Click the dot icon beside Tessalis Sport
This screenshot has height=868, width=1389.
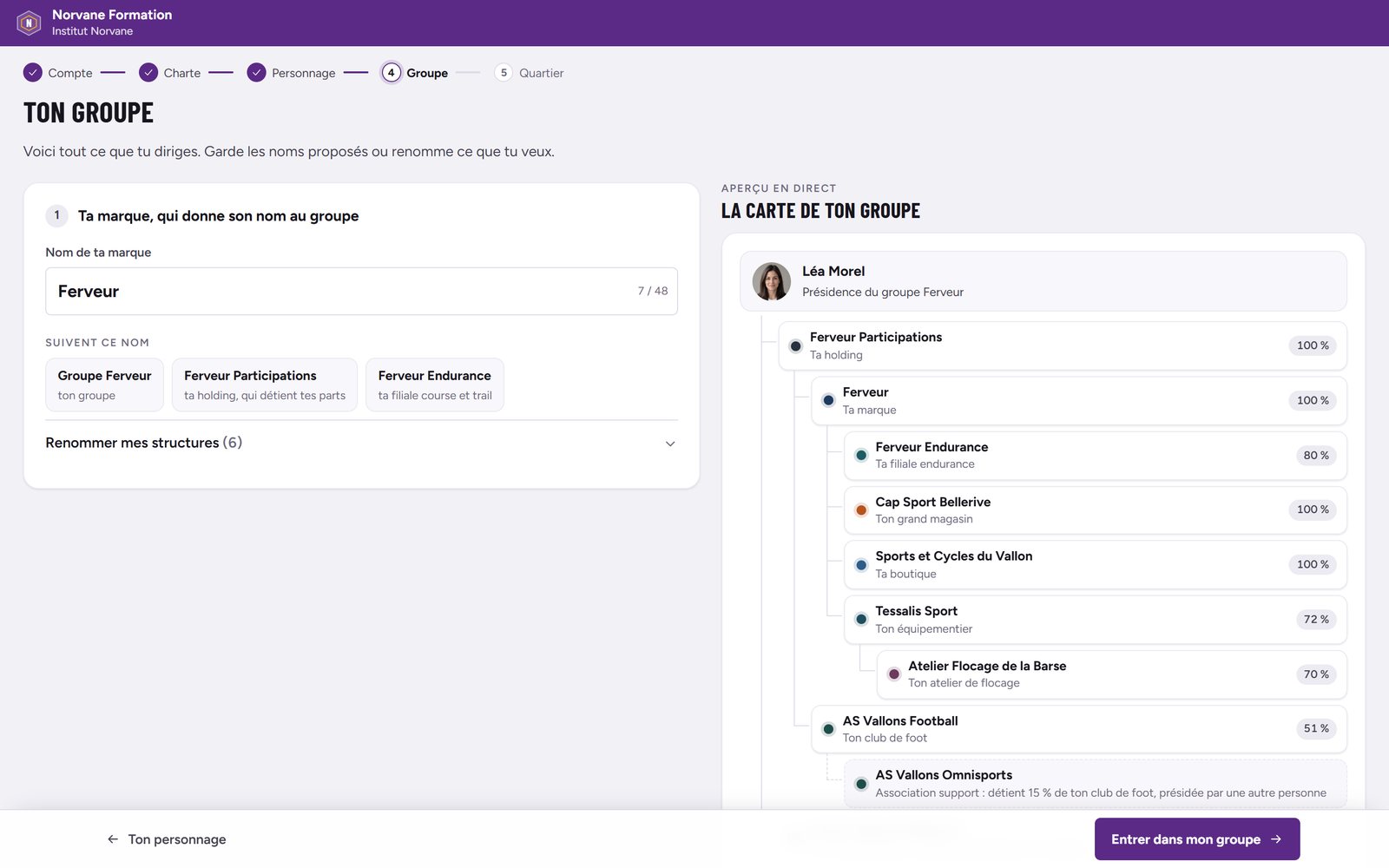point(861,620)
